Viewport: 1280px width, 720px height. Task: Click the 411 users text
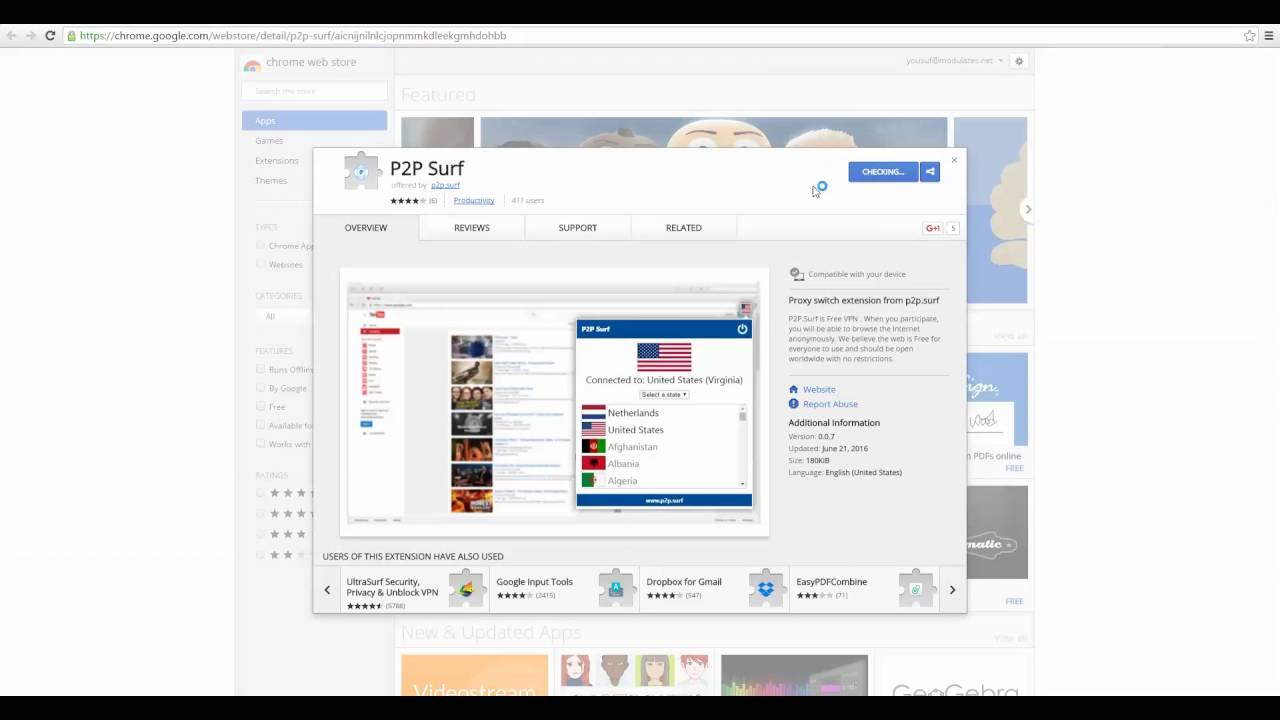[x=528, y=201]
